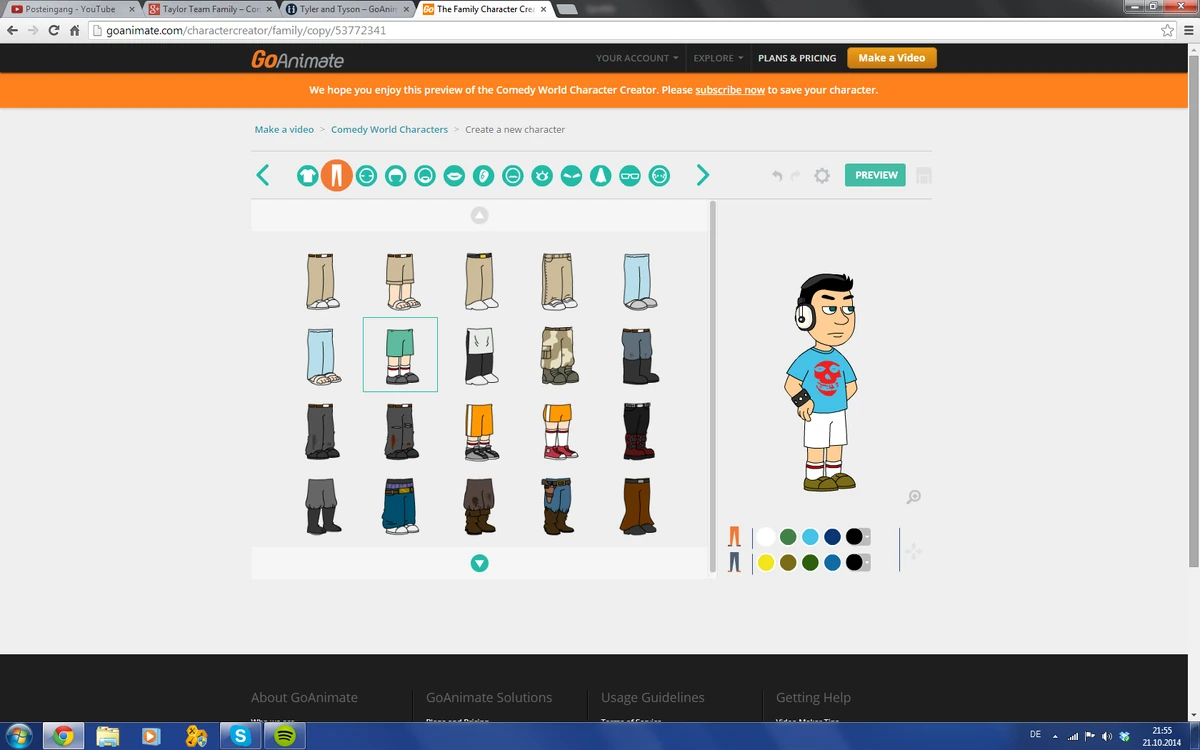Open the EXPLORE menu

pos(716,58)
